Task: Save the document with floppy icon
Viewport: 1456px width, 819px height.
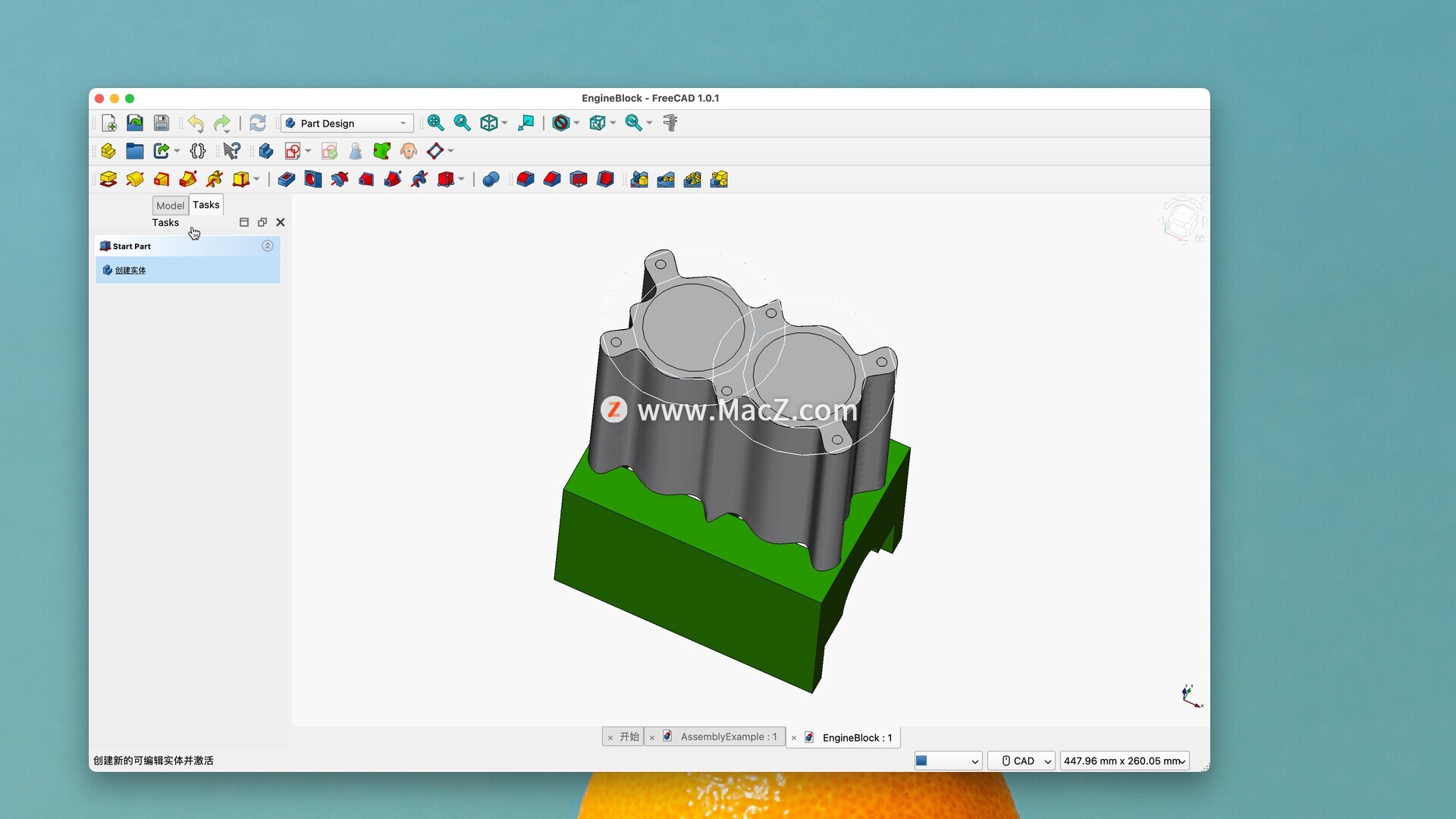Action: point(161,123)
